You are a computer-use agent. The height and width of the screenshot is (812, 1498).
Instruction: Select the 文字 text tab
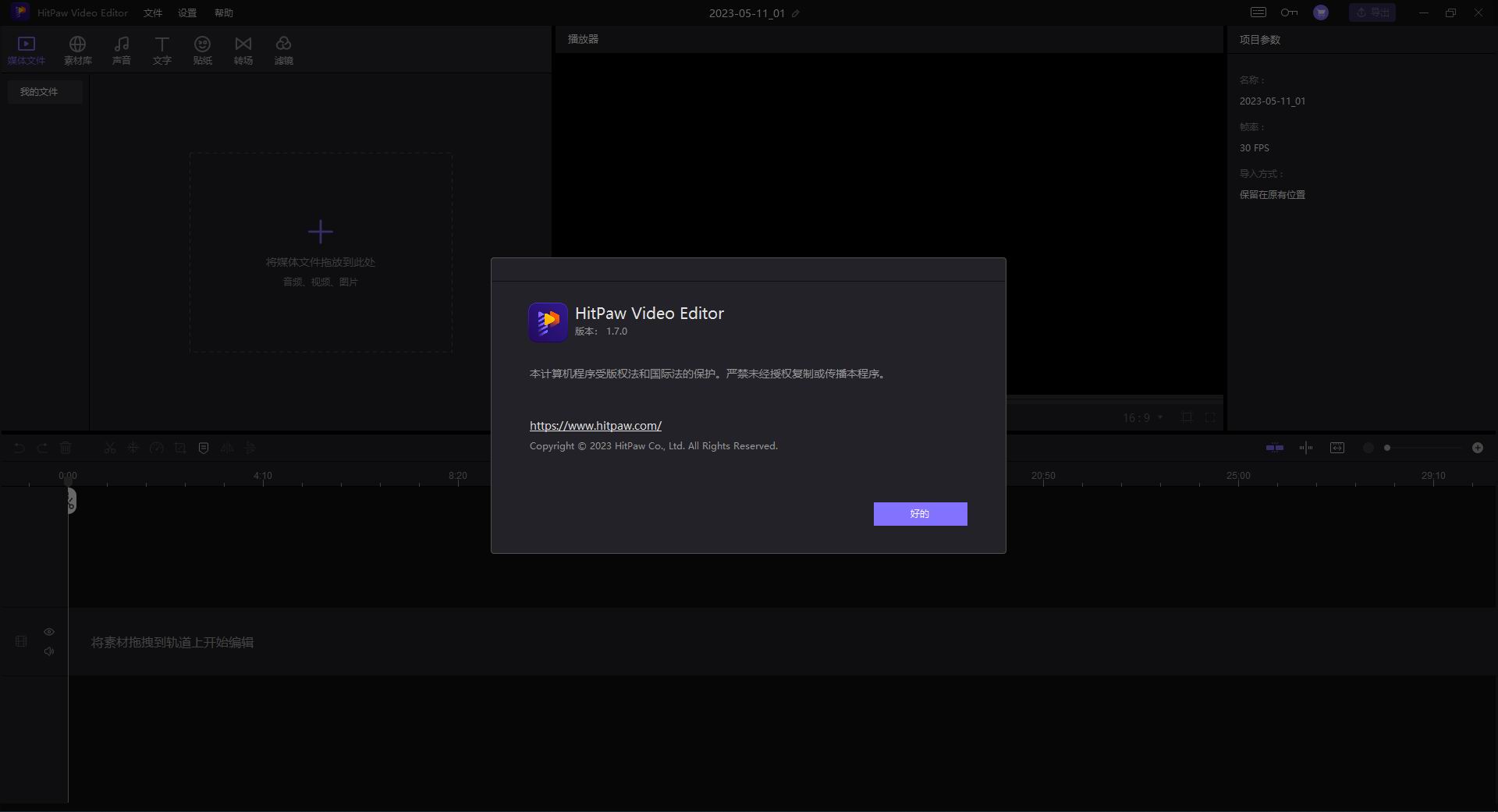pyautogui.click(x=162, y=51)
